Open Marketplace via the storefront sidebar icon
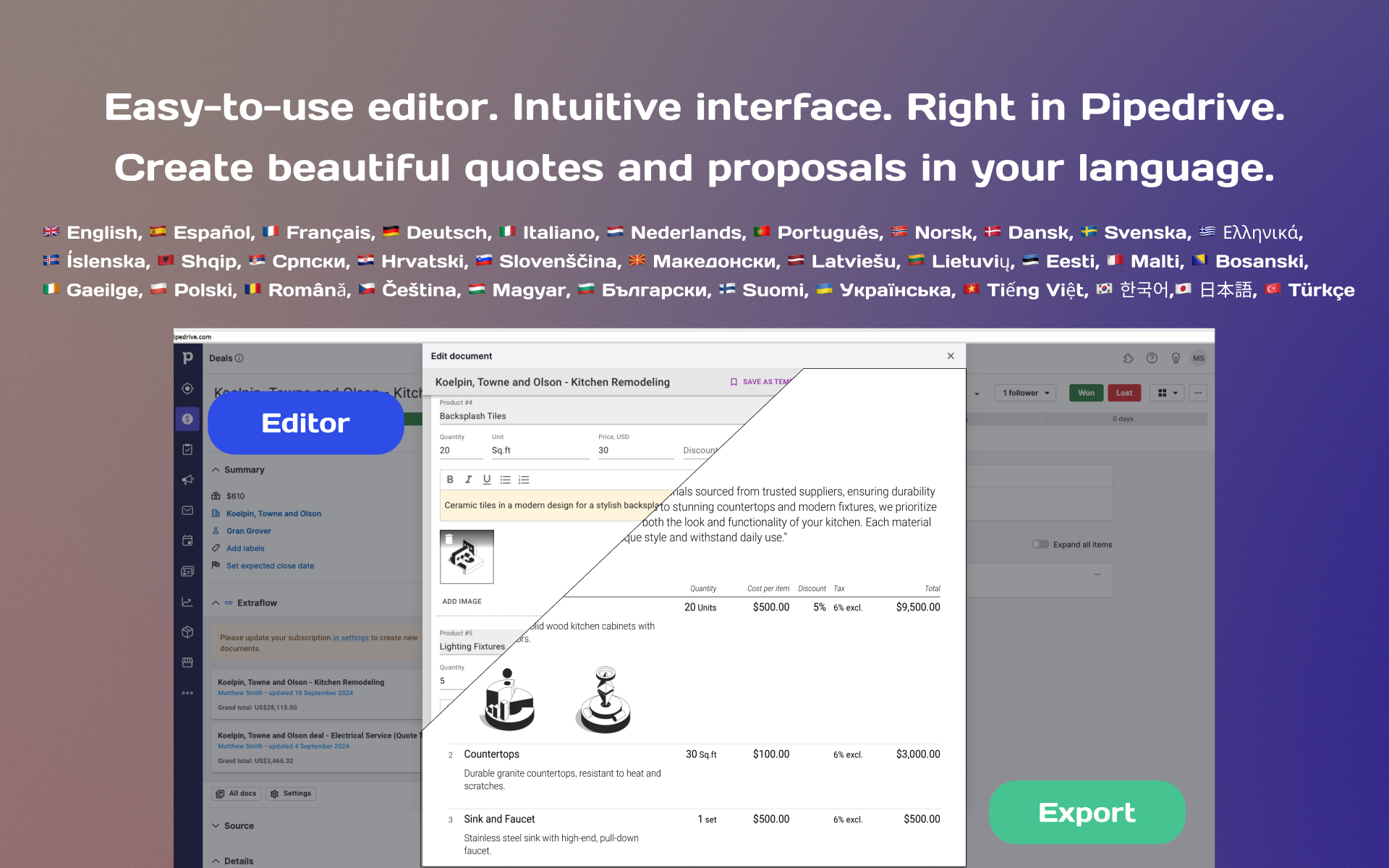Screen dimensions: 1389x868 (x=187, y=663)
